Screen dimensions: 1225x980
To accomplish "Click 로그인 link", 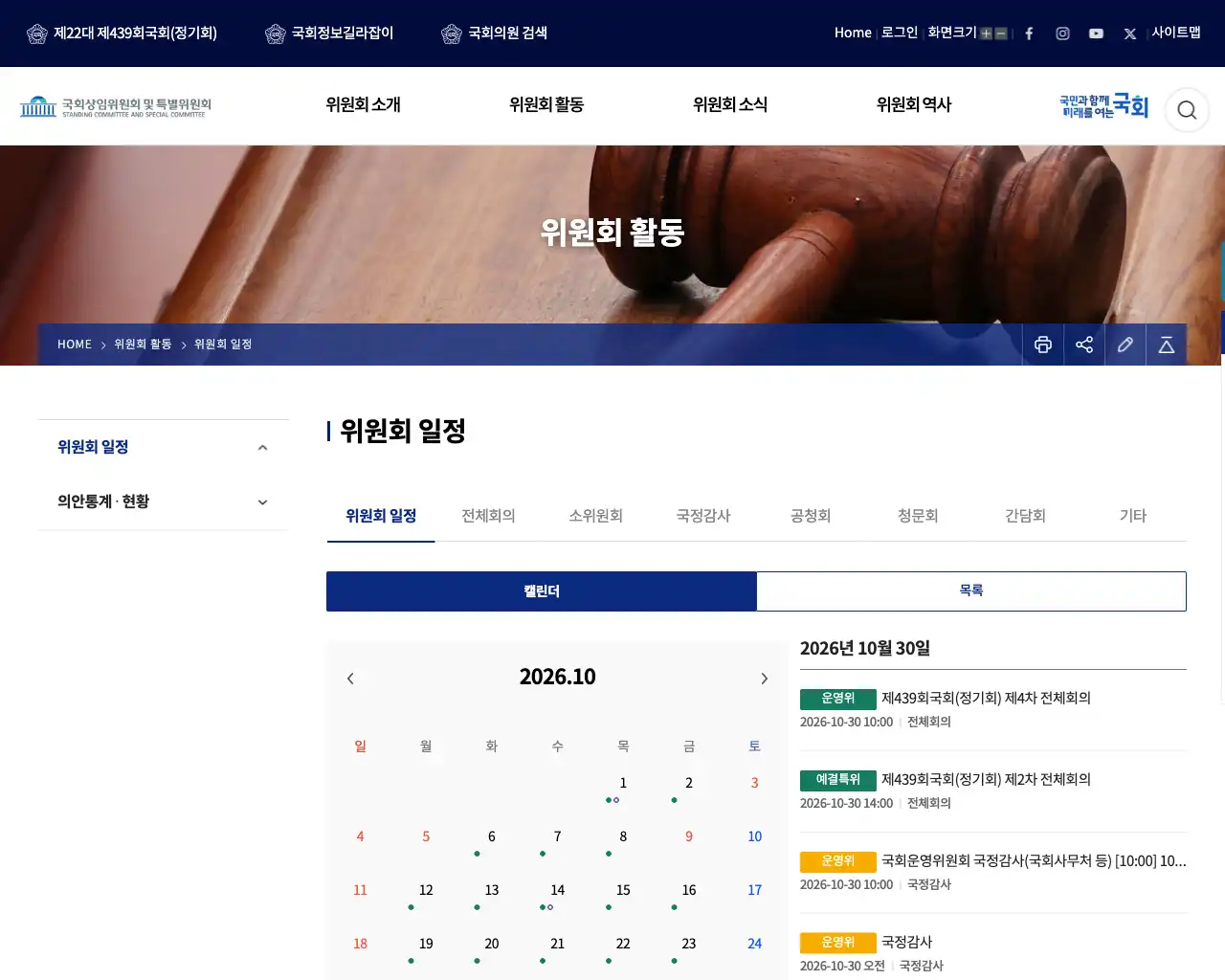I will coord(900,33).
